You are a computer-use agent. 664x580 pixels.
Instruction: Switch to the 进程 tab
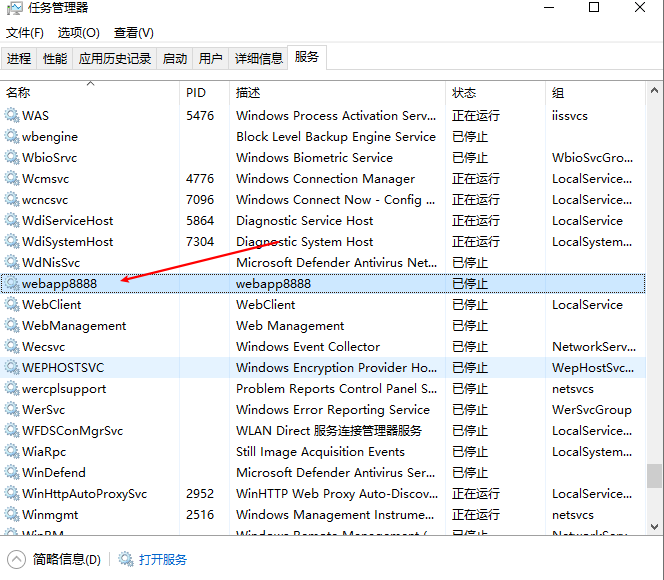(19, 58)
